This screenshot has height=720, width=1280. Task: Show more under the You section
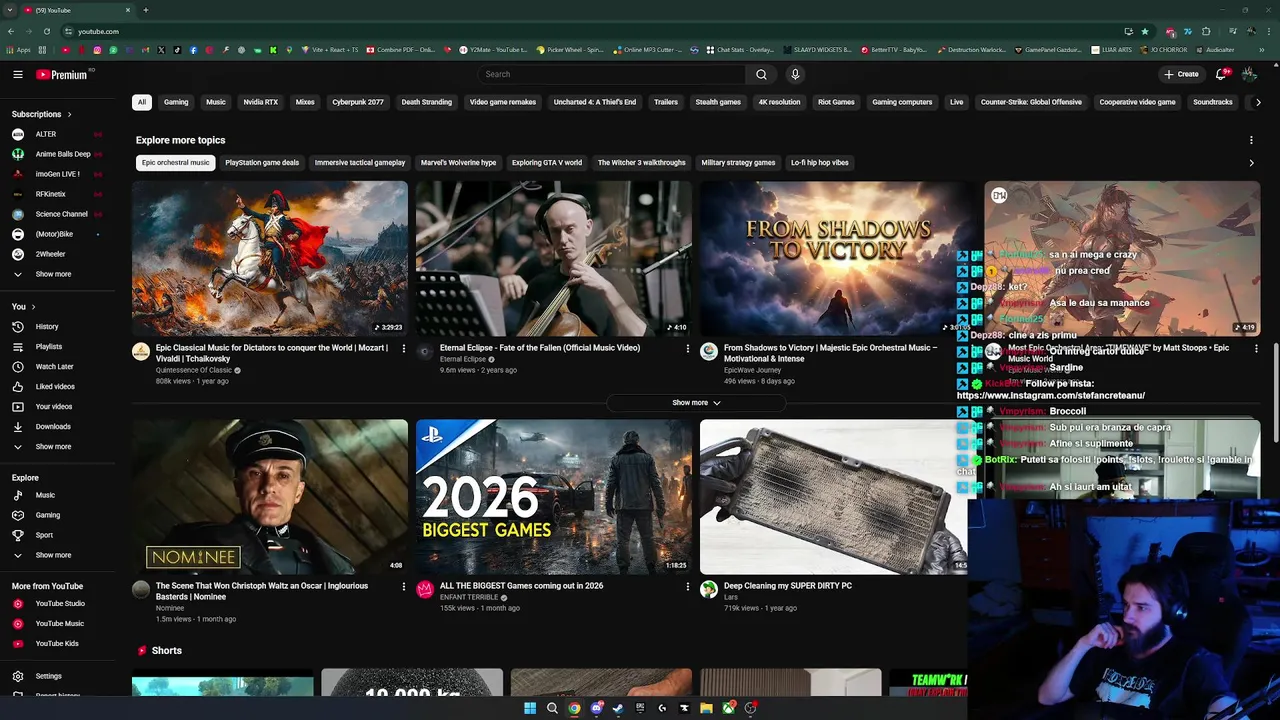point(53,447)
